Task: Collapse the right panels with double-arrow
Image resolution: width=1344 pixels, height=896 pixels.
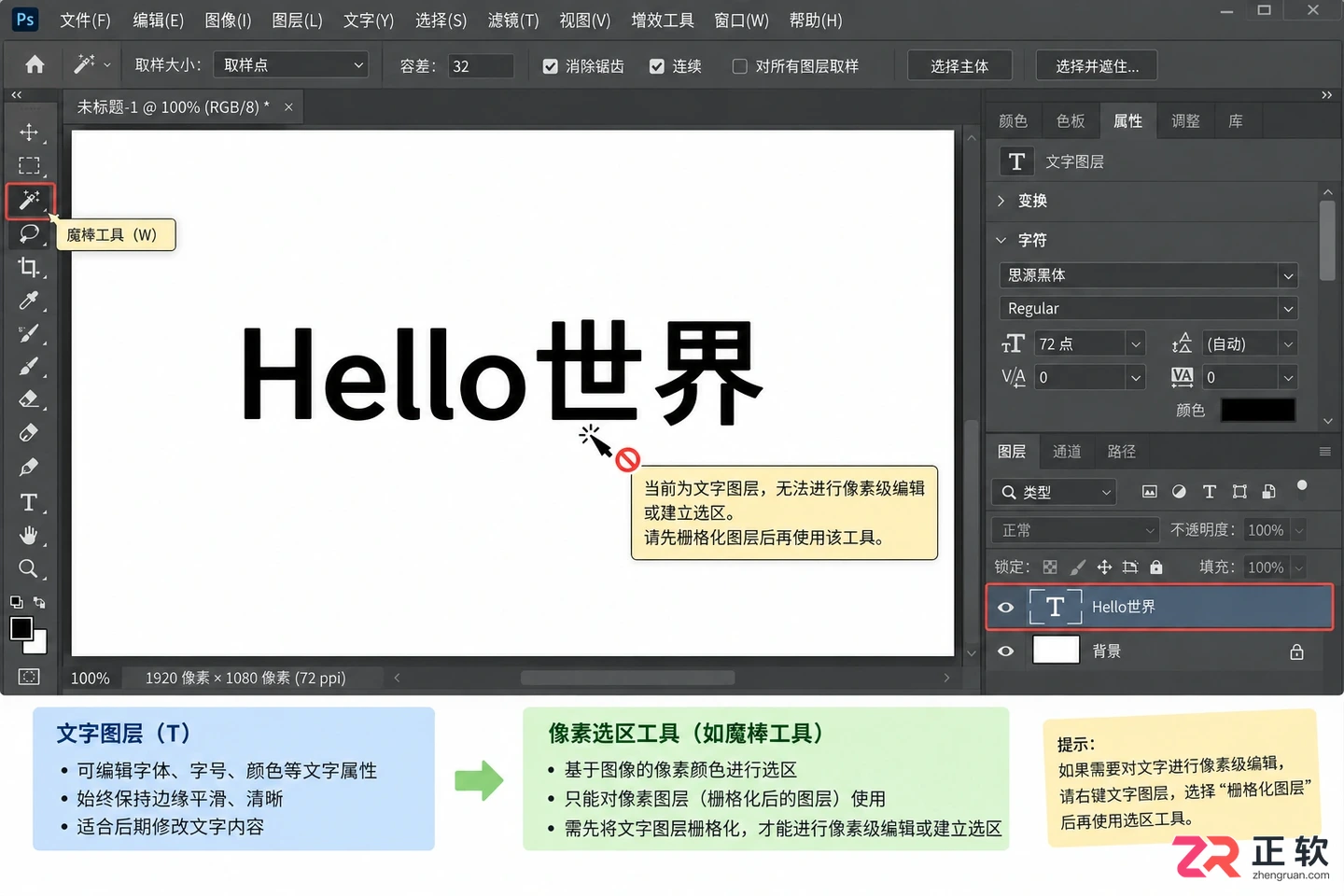Action: pos(1326,95)
